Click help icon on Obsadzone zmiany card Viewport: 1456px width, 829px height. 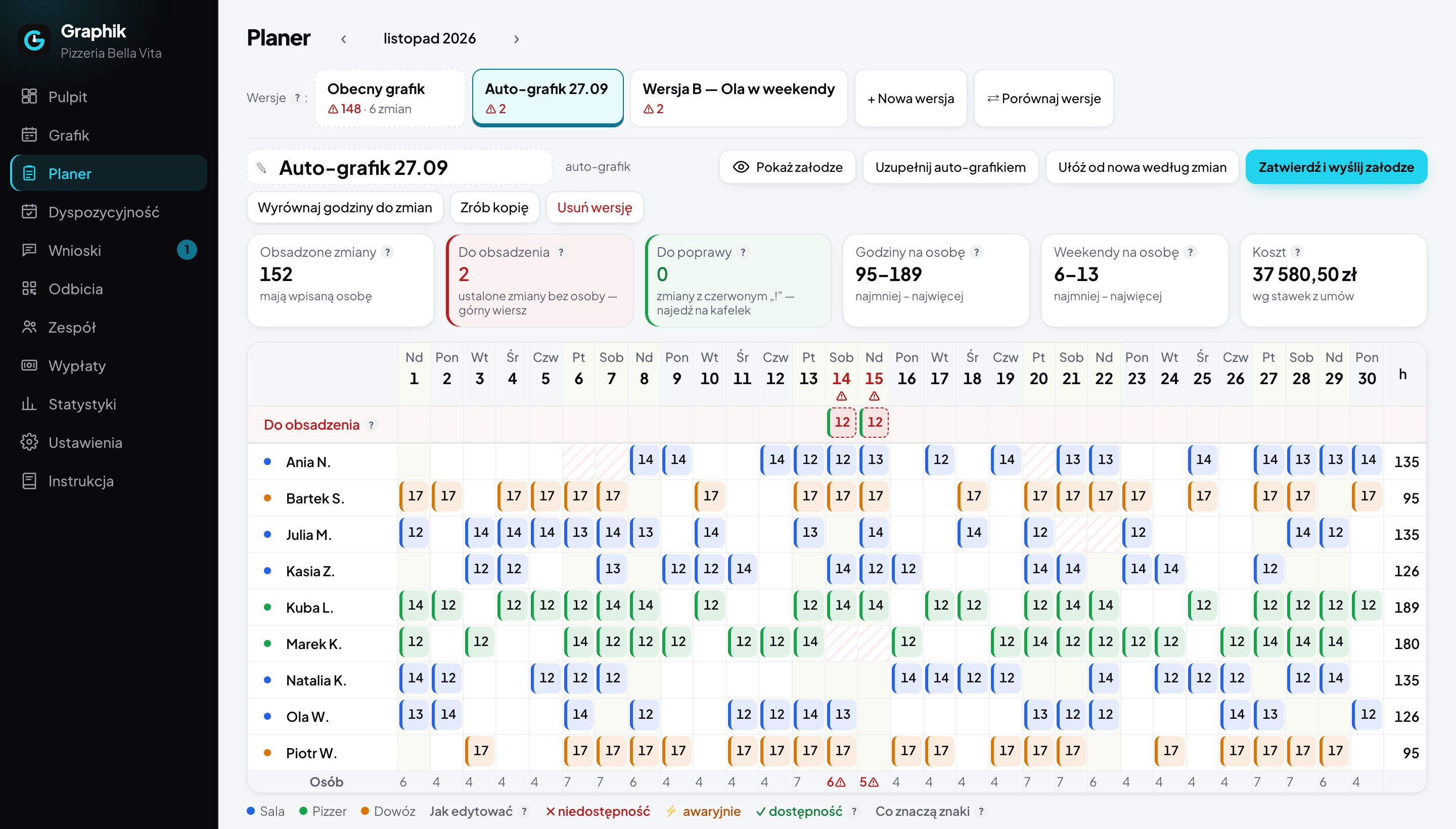point(388,252)
